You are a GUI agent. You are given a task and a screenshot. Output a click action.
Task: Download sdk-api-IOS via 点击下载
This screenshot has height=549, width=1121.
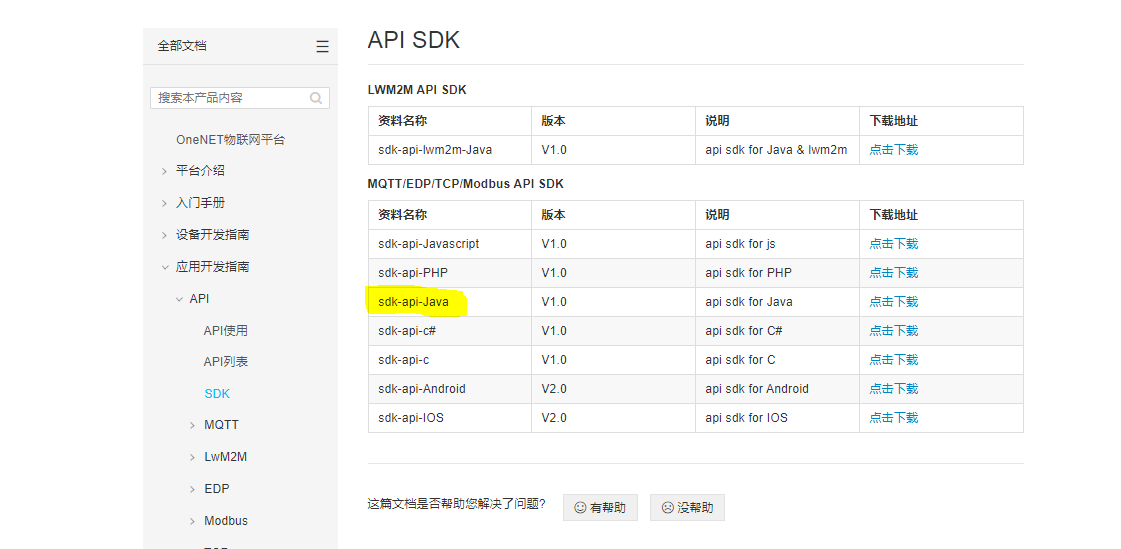[x=894, y=417]
